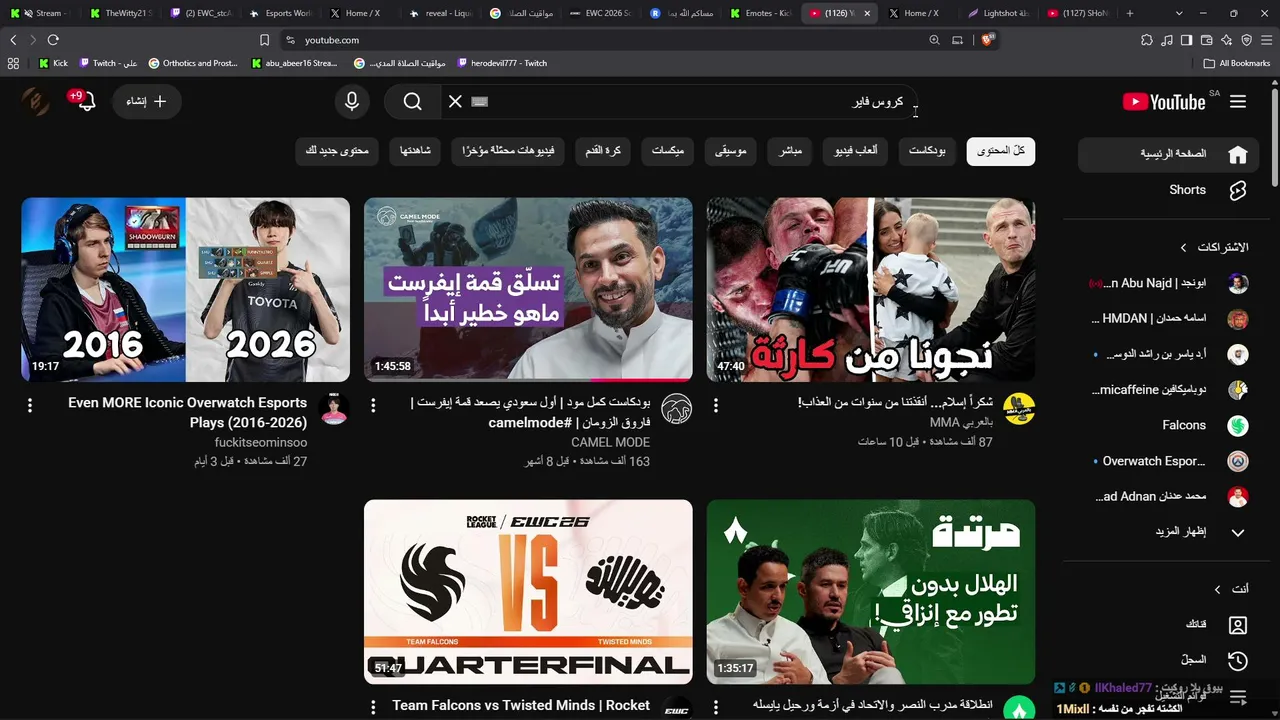
Task: Expand 'إظهار المزيد' to show more subscriptions
Action: 1168,532
